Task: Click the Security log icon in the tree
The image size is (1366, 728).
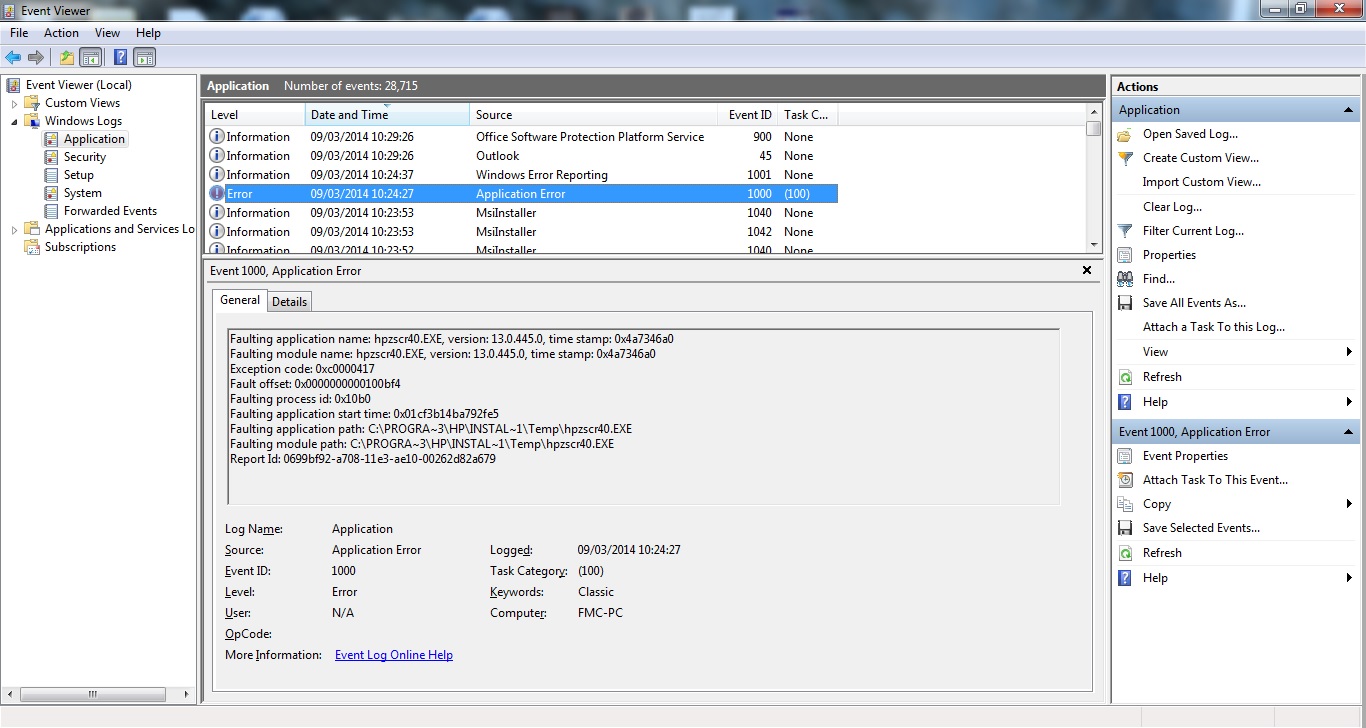Action: point(52,157)
